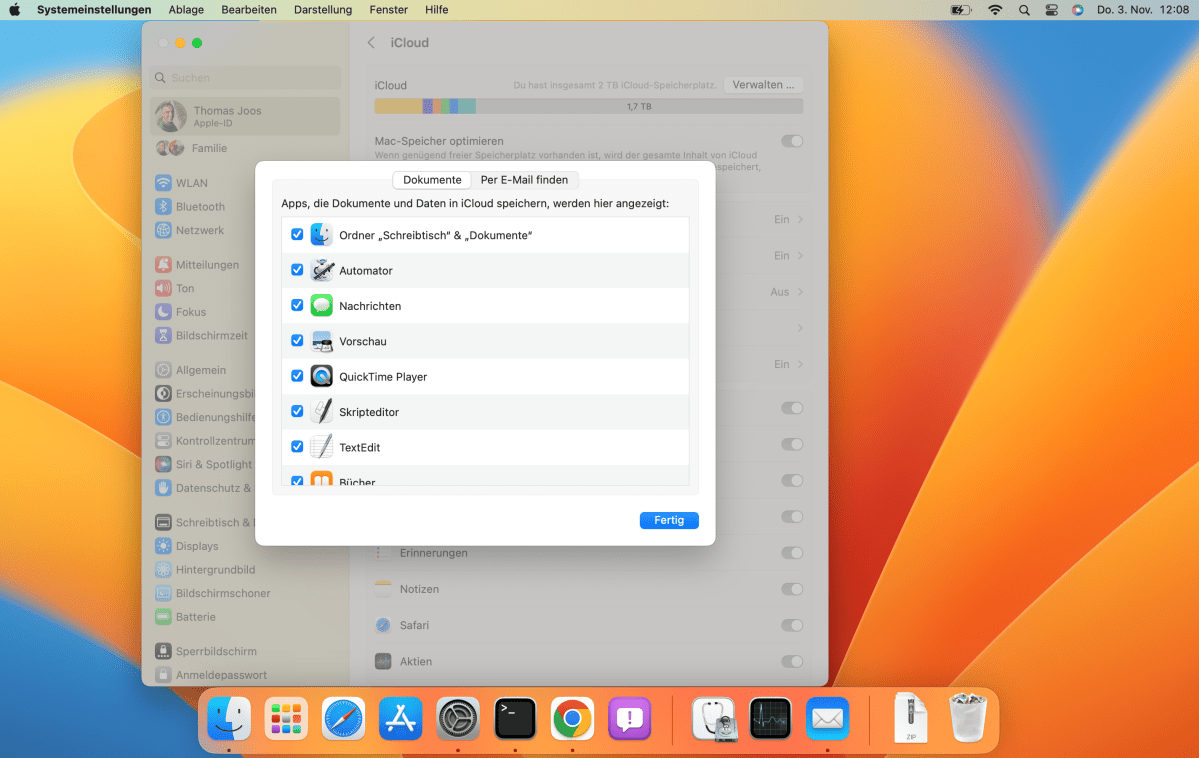Click the date and time in menu bar
1199x758 pixels.
click(x=1142, y=10)
